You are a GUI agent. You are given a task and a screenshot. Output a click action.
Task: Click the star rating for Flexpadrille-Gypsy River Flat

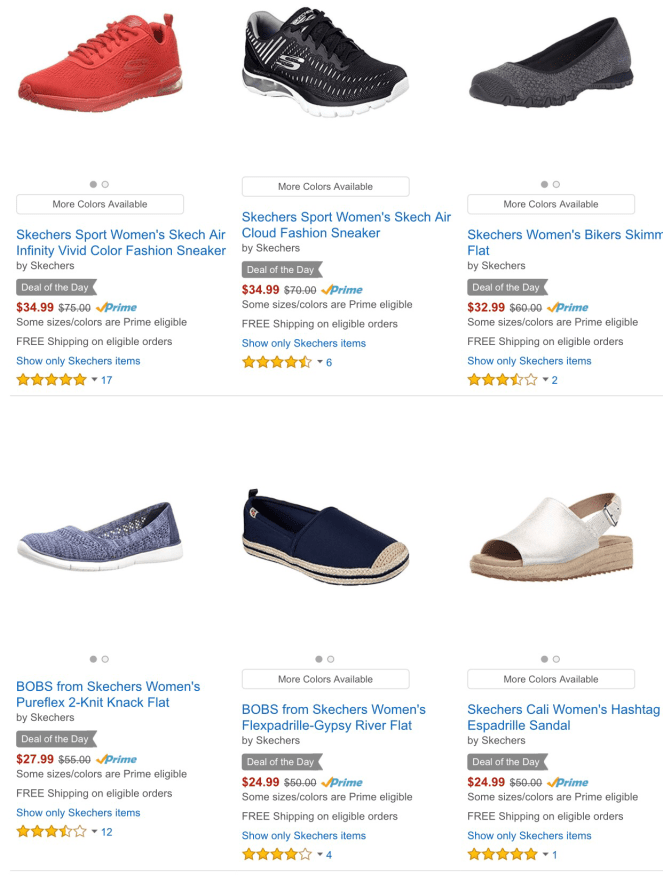coord(277,855)
